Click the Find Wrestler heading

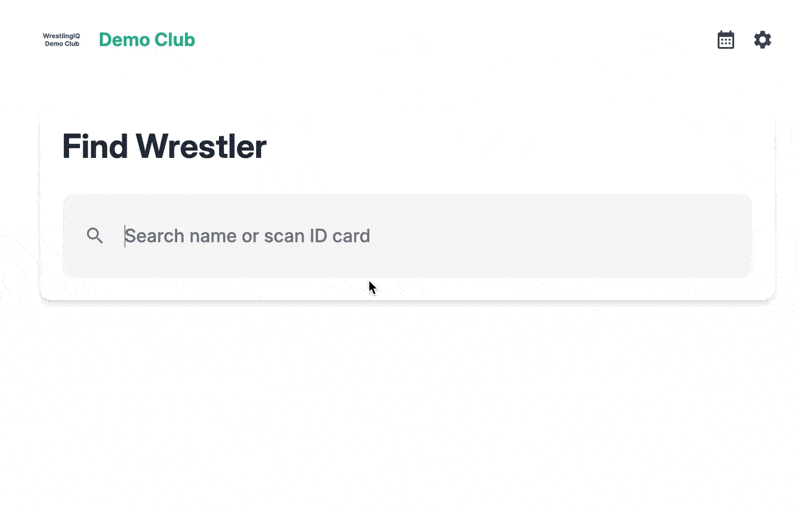(x=164, y=147)
